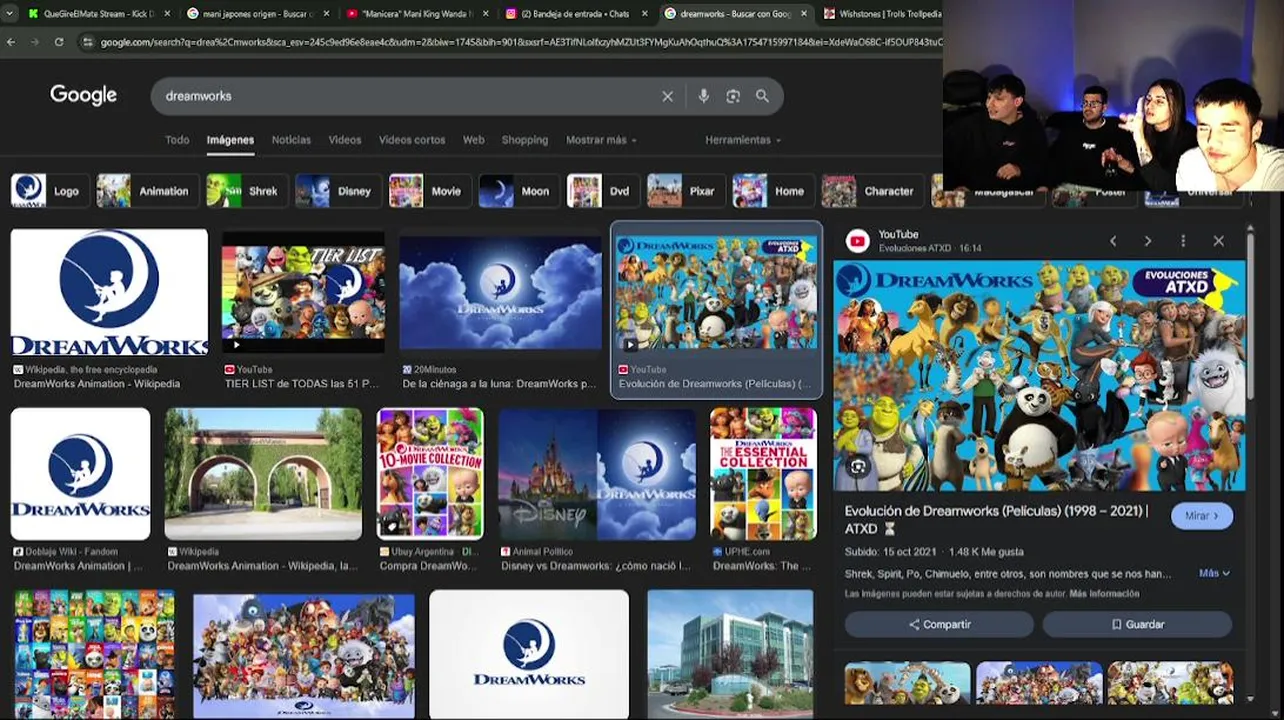Close the 'mani japones origen' browser tab
This screenshot has height=720, width=1284.
coord(326,14)
